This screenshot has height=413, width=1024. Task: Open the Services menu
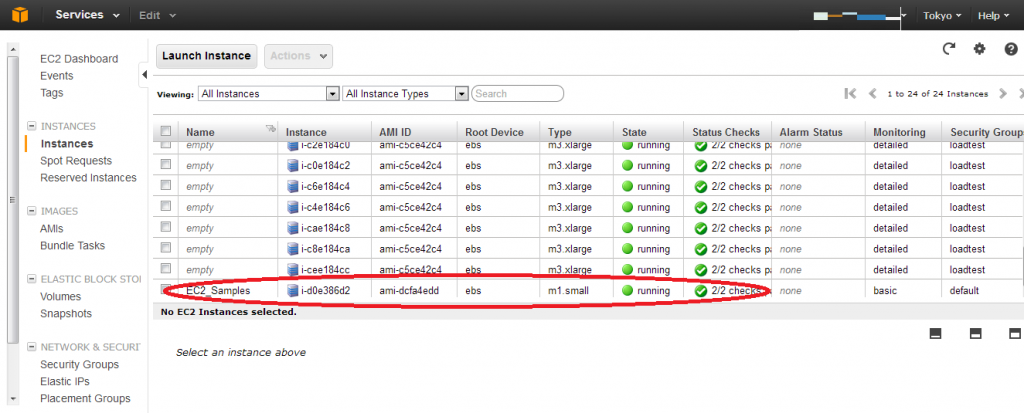[88, 15]
